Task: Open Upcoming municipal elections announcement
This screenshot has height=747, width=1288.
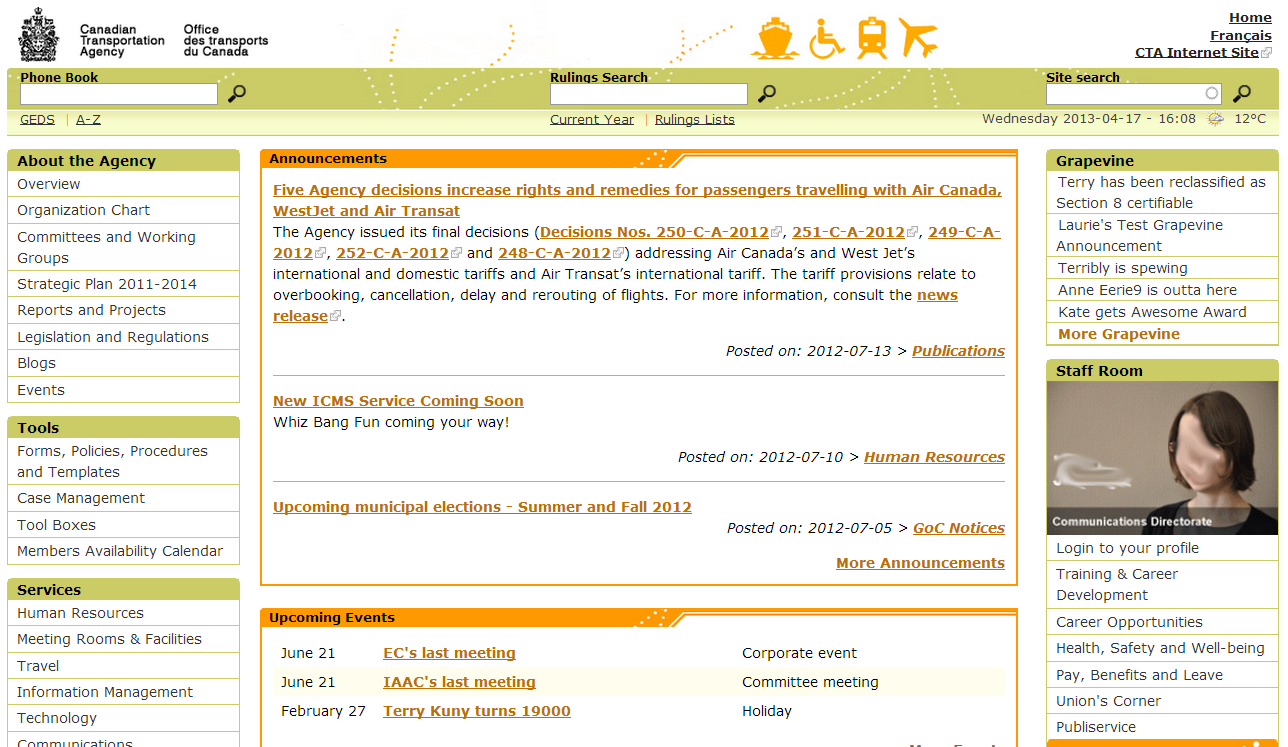Action: (x=482, y=507)
